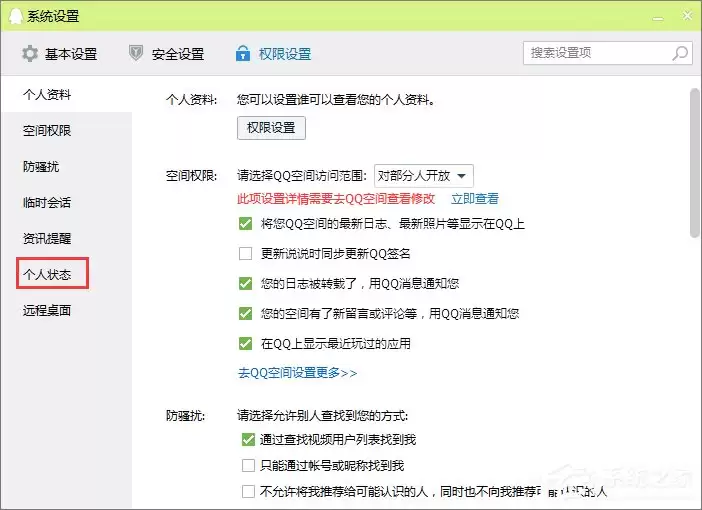Click the 立即查看 link

(x=475, y=198)
